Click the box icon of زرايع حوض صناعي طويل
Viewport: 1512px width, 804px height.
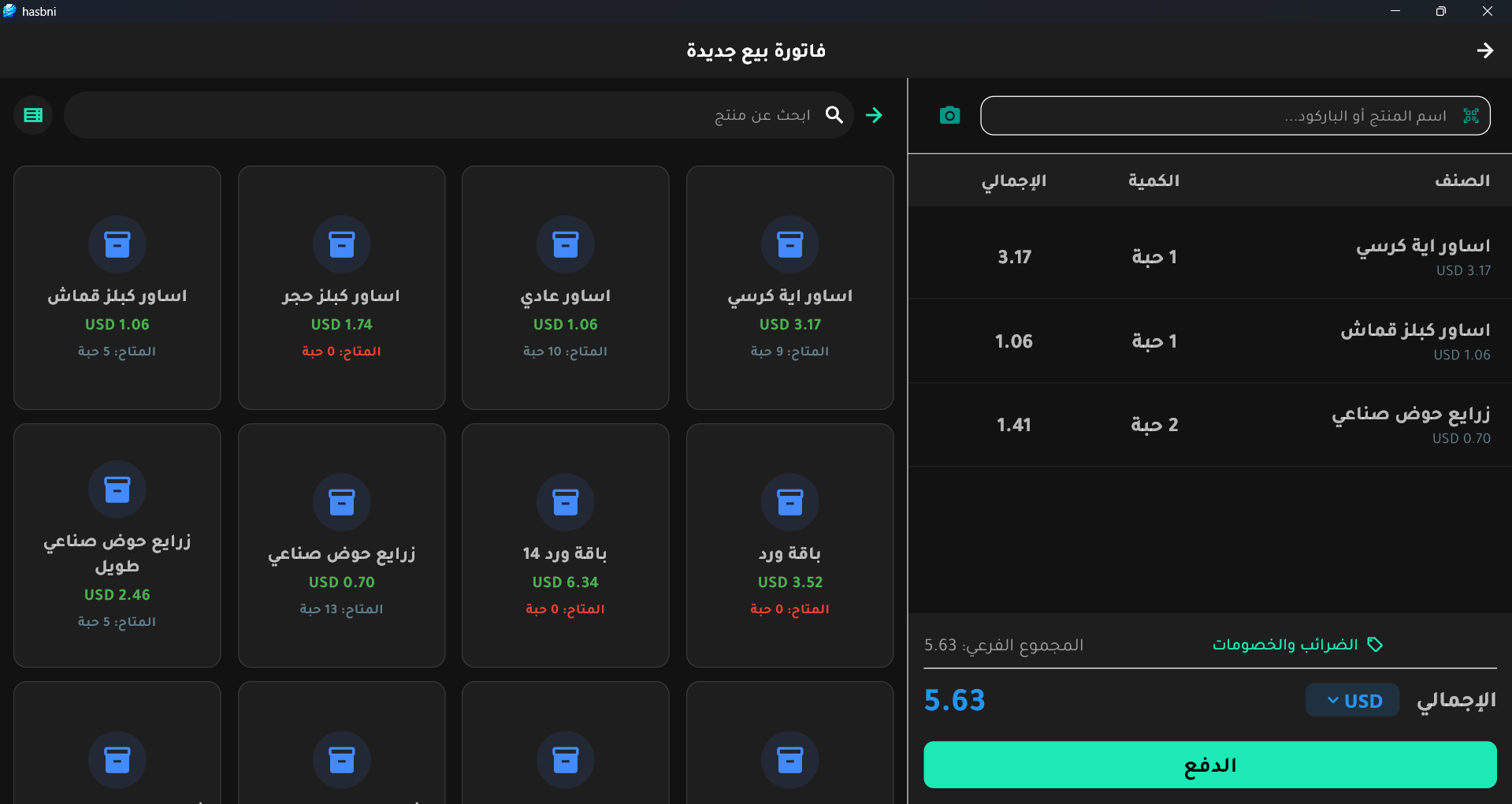117,489
